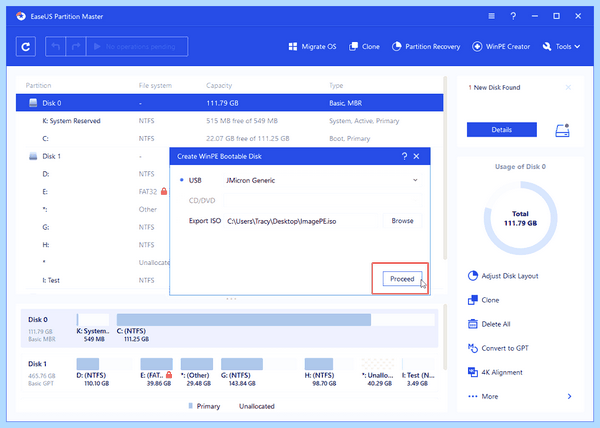
Task: Click the File system column header
Action: [x=155, y=85]
